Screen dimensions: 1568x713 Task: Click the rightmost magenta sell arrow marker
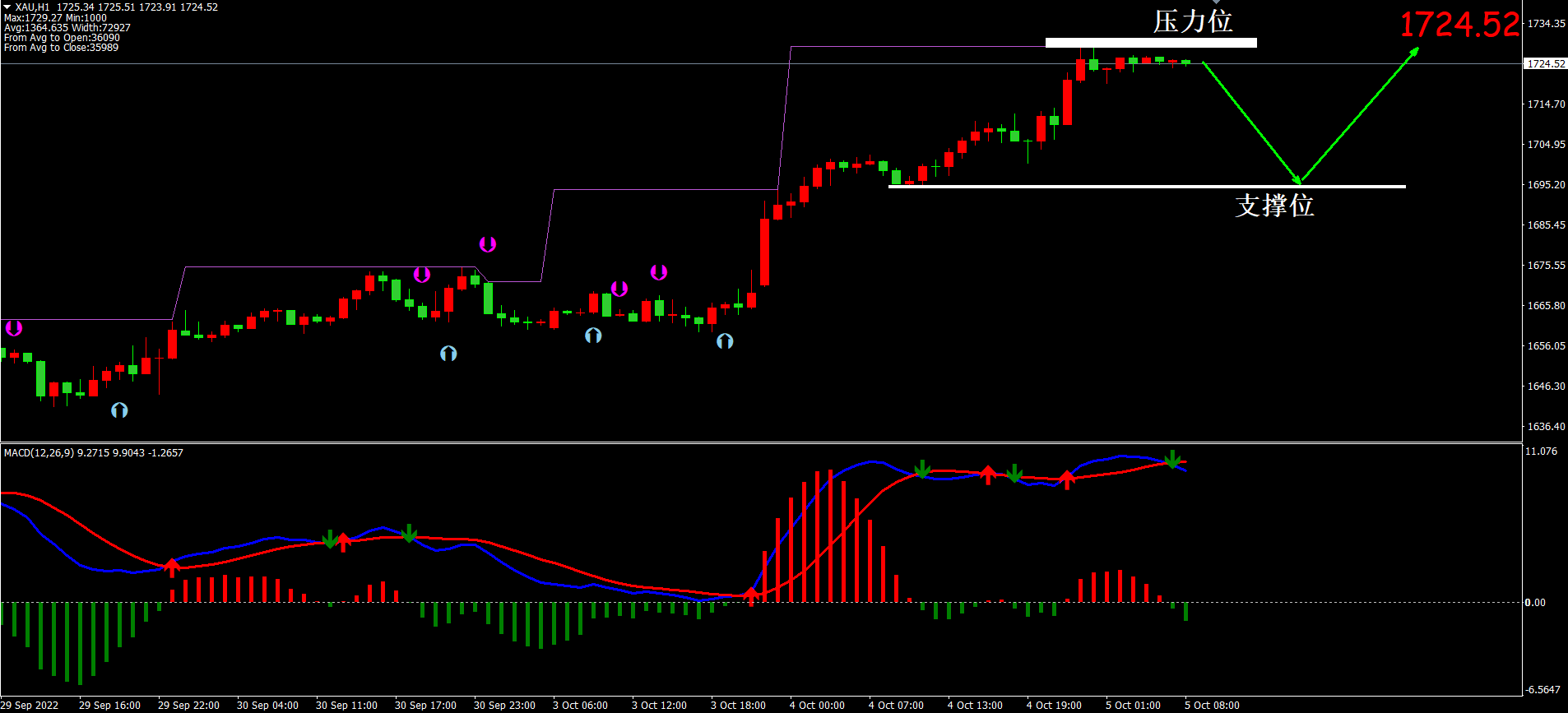[x=659, y=272]
